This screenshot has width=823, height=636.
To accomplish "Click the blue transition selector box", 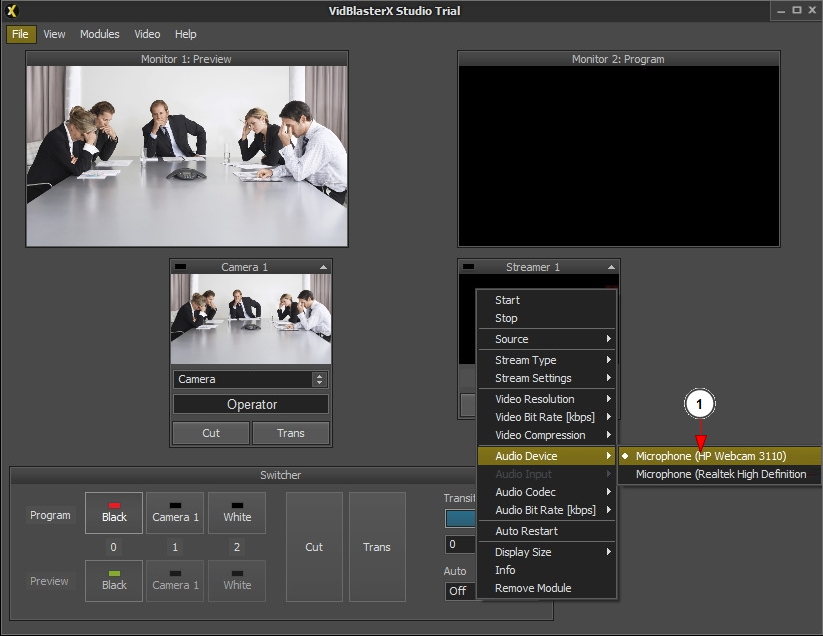I will pos(460,518).
